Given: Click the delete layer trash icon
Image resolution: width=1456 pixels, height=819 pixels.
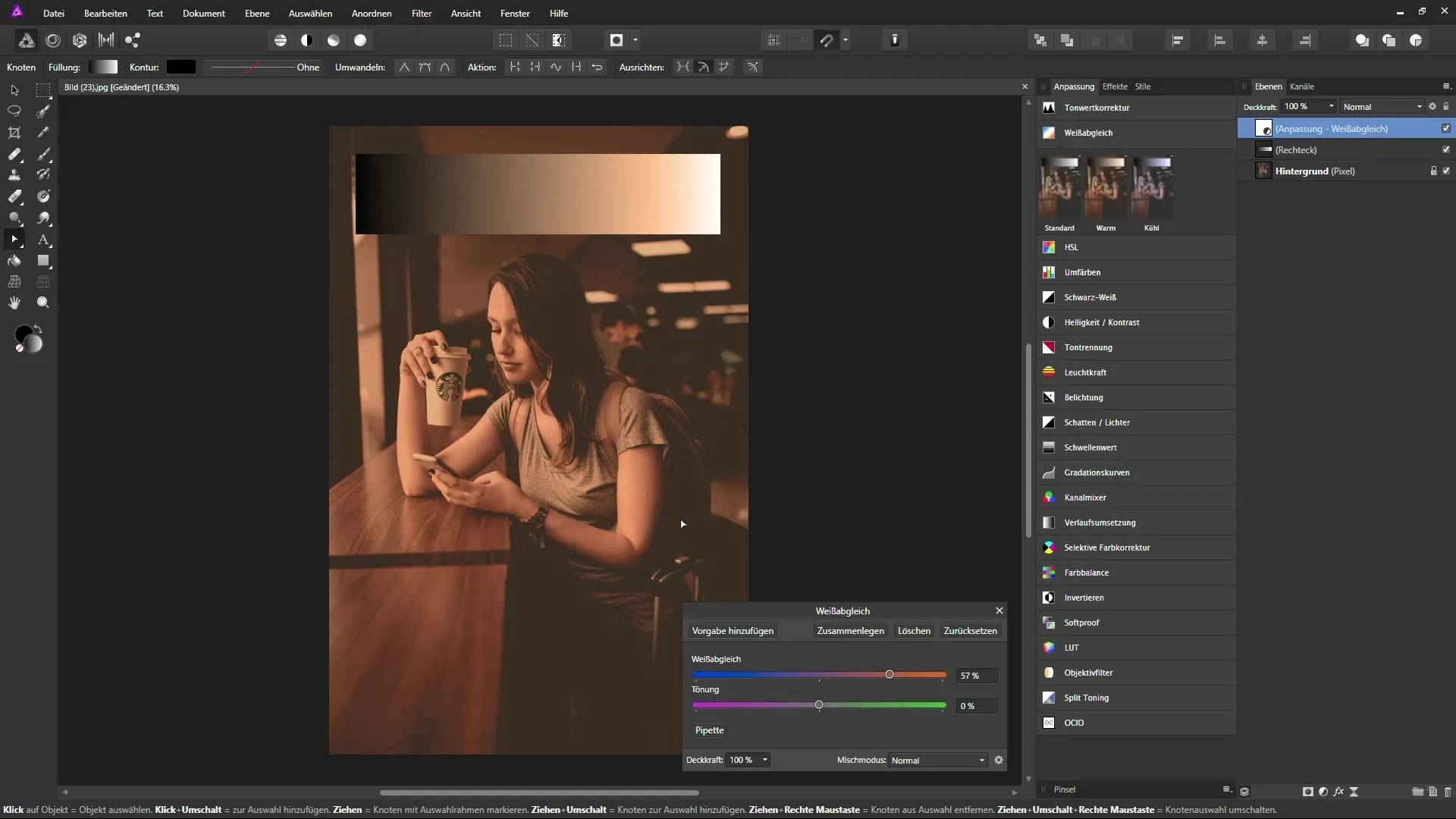Looking at the screenshot, I should tap(1448, 791).
